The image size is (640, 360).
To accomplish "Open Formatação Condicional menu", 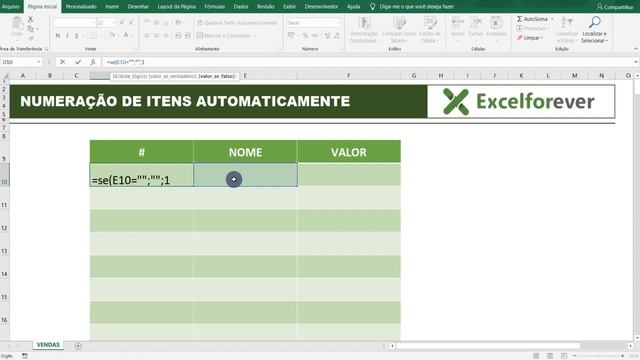I will point(364,30).
